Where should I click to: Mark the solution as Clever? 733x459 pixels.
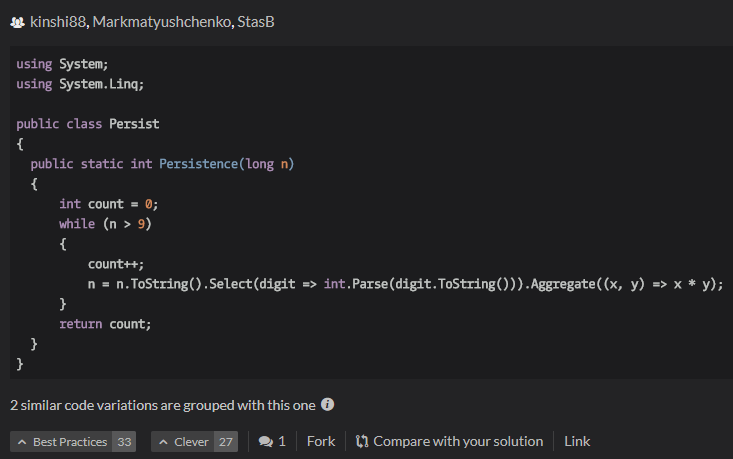point(182,441)
